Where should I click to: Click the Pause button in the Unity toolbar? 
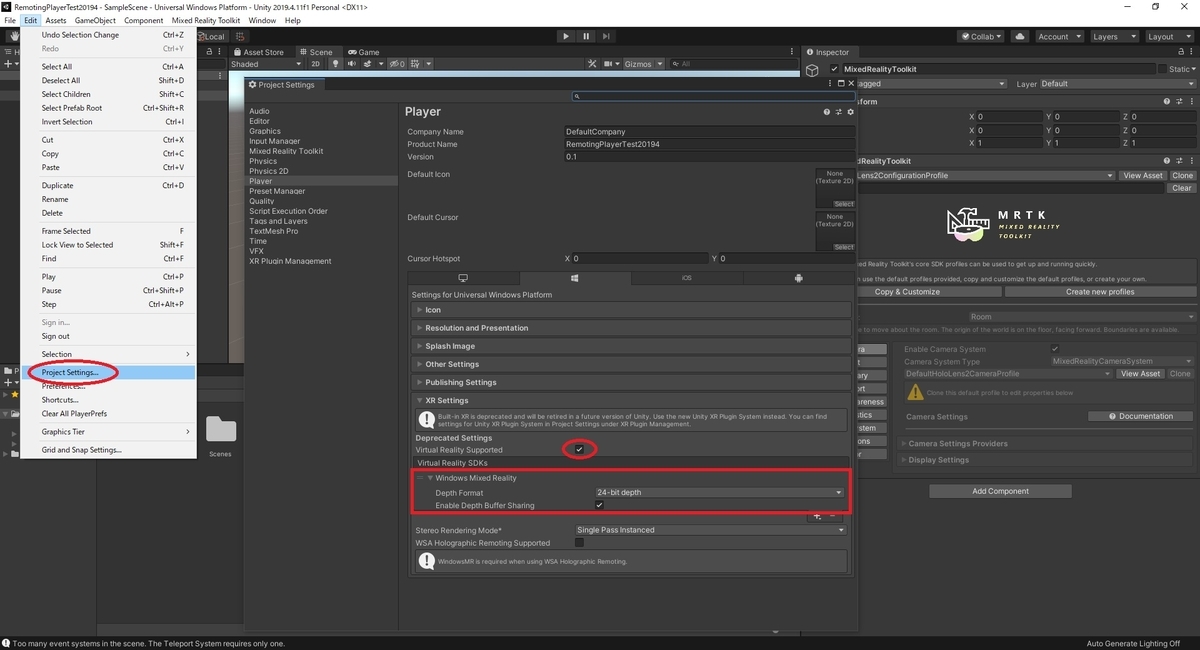[586, 36]
